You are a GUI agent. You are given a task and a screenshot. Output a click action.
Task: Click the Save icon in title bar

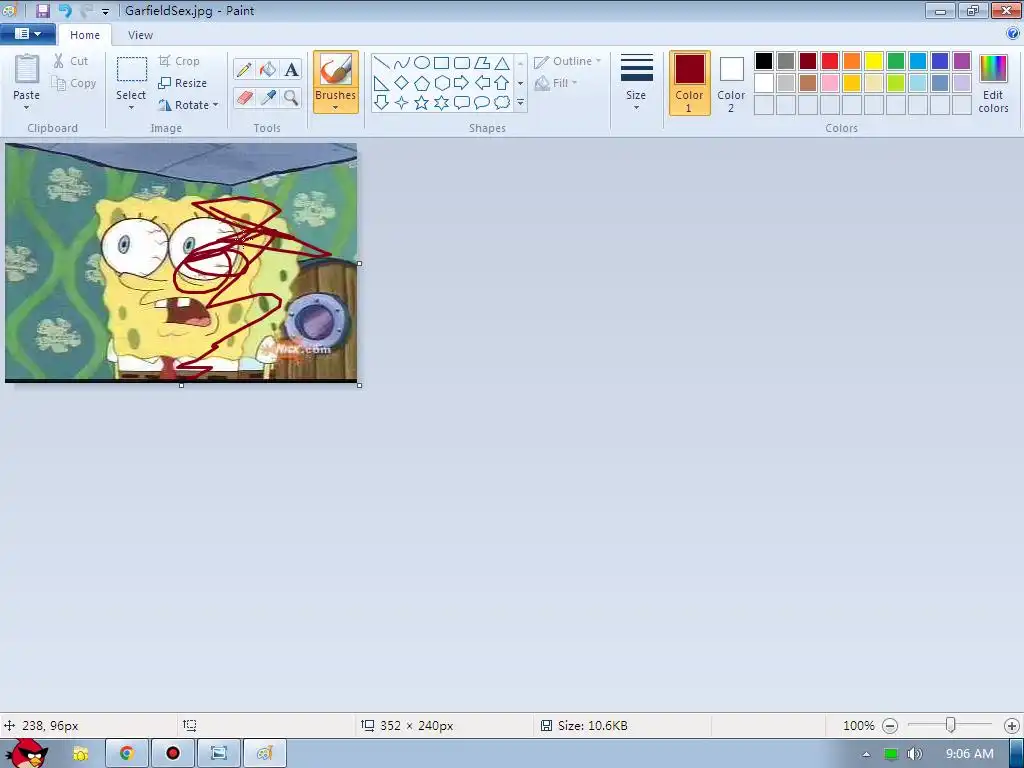[43, 10]
